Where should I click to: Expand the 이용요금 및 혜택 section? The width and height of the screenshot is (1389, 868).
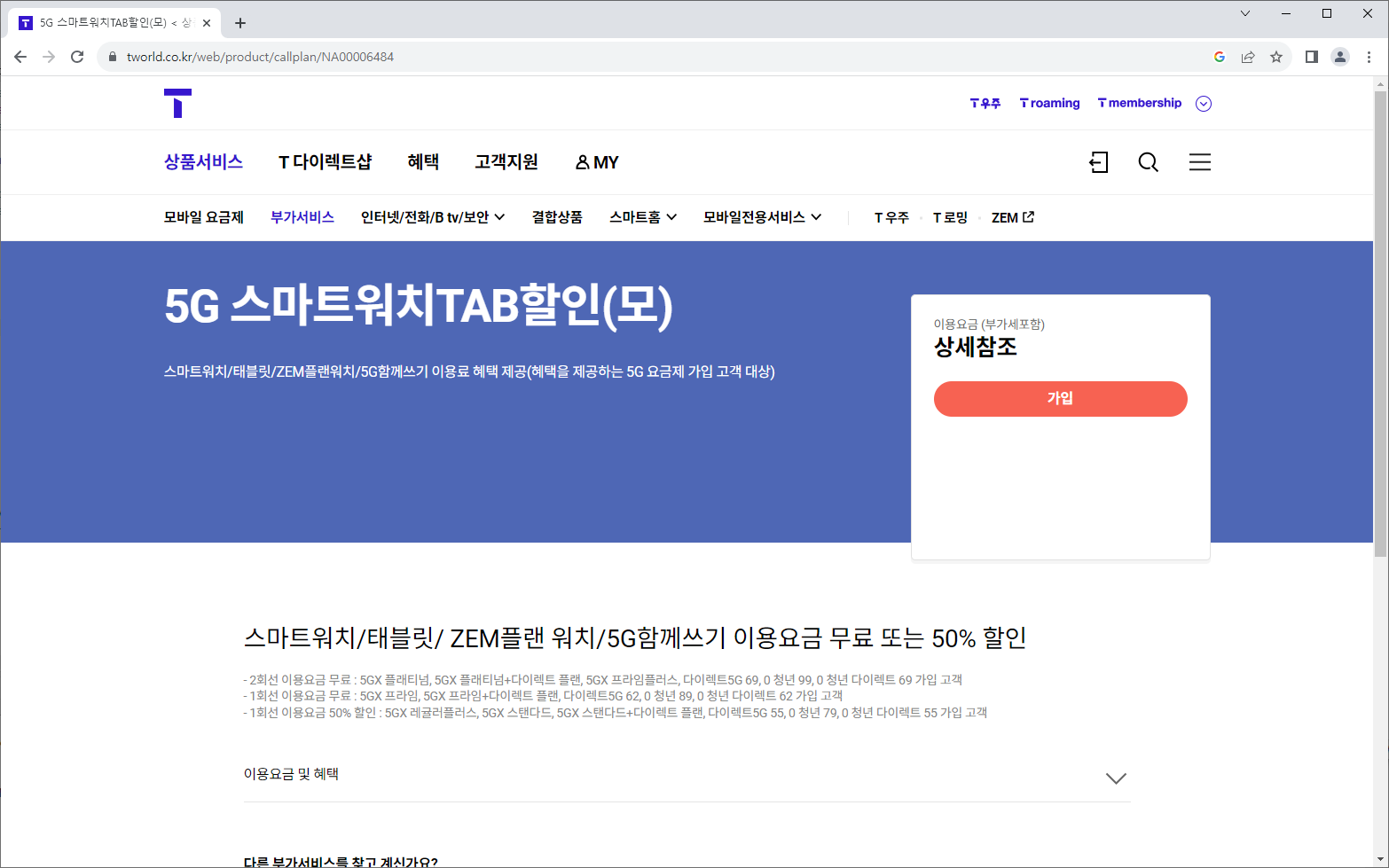(x=687, y=775)
